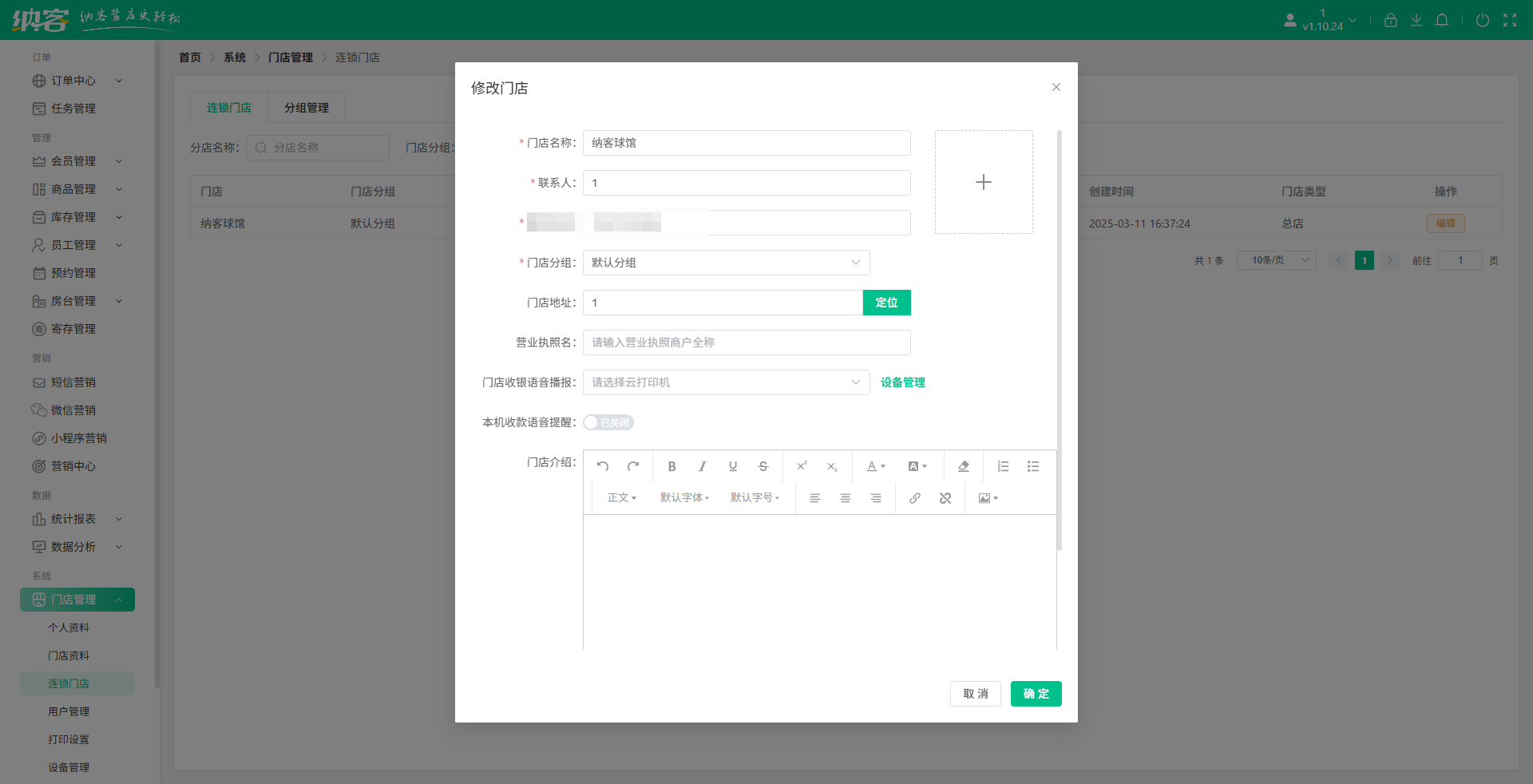Switch to the 分组管理 tab
This screenshot has width=1533, height=784.
click(306, 107)
